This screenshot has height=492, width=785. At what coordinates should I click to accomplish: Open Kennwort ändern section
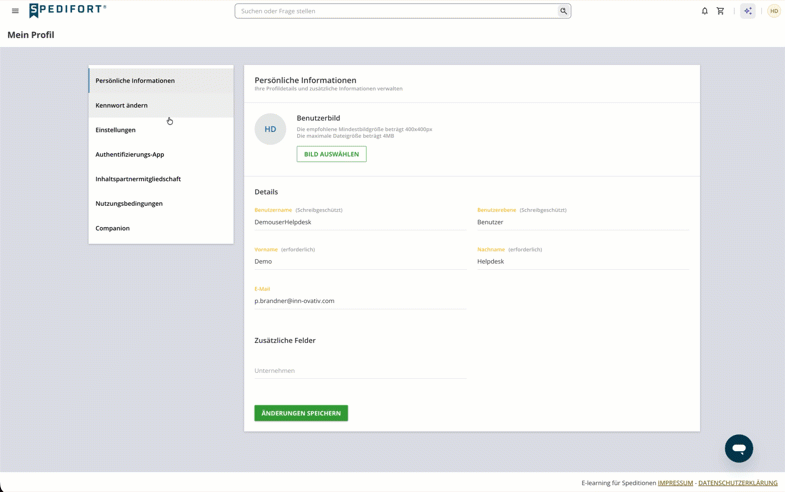tap(161, 105)
